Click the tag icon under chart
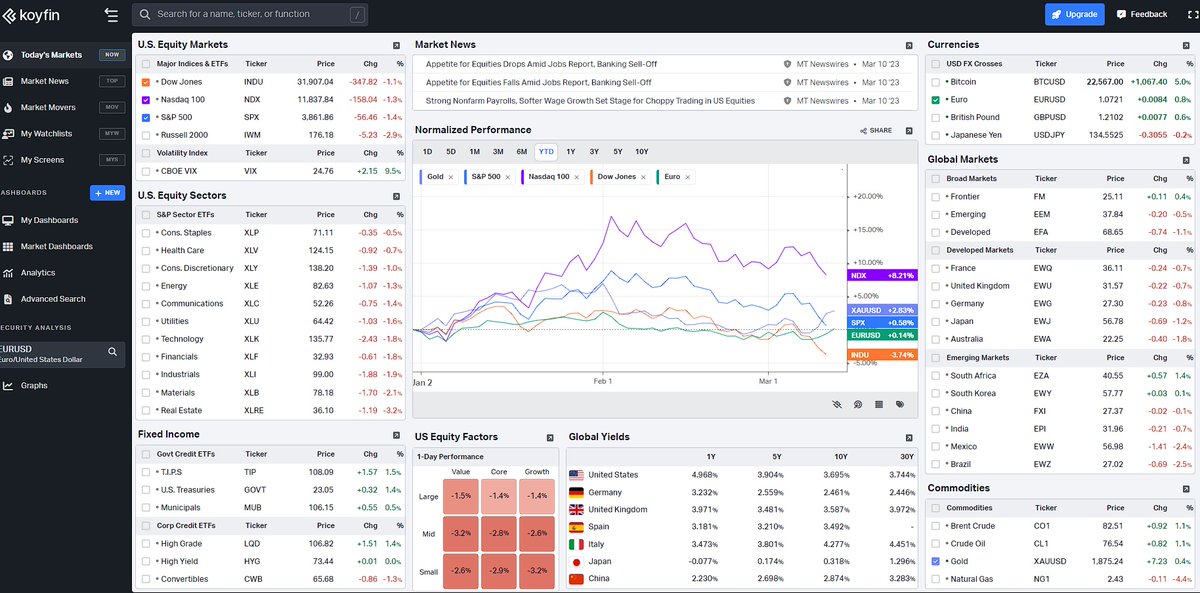1200x593 pixels. pyautogui.click(x=900, y=405)
